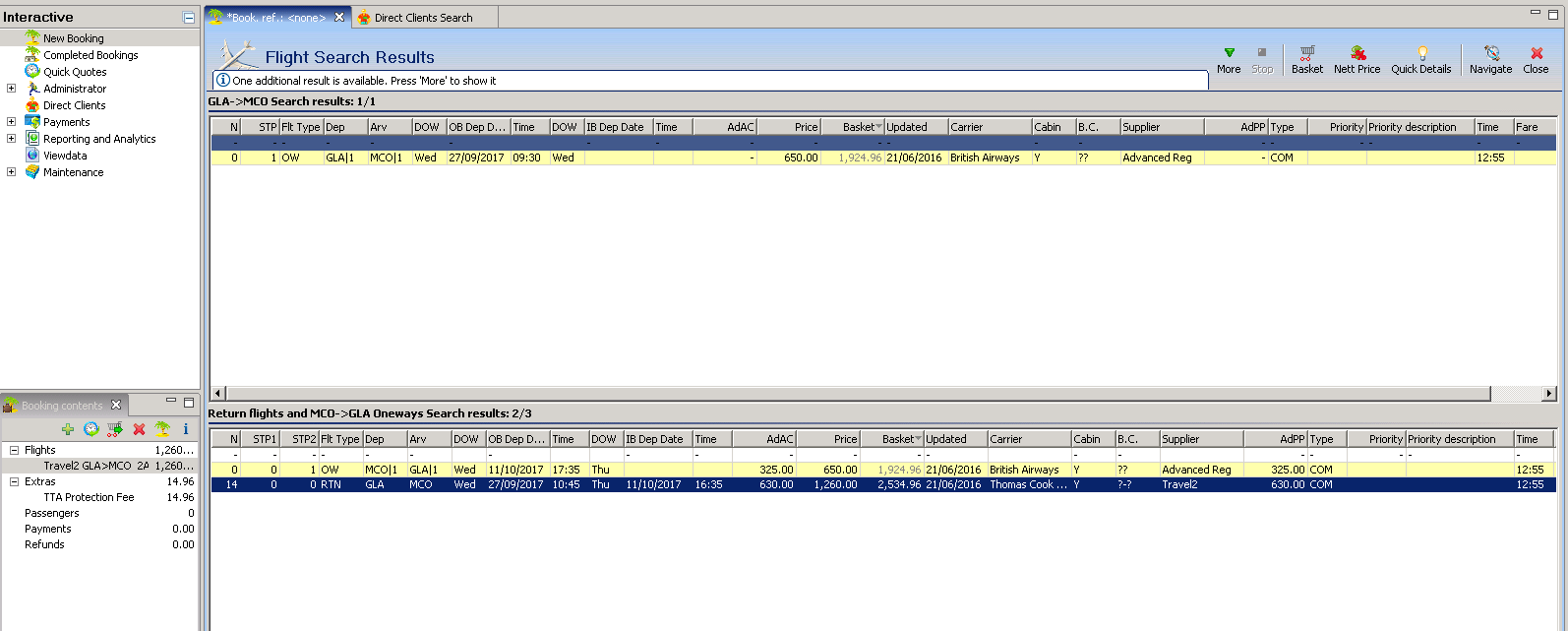Click the Maintenance icon
Screen dimensions: 1568x631
32,172
